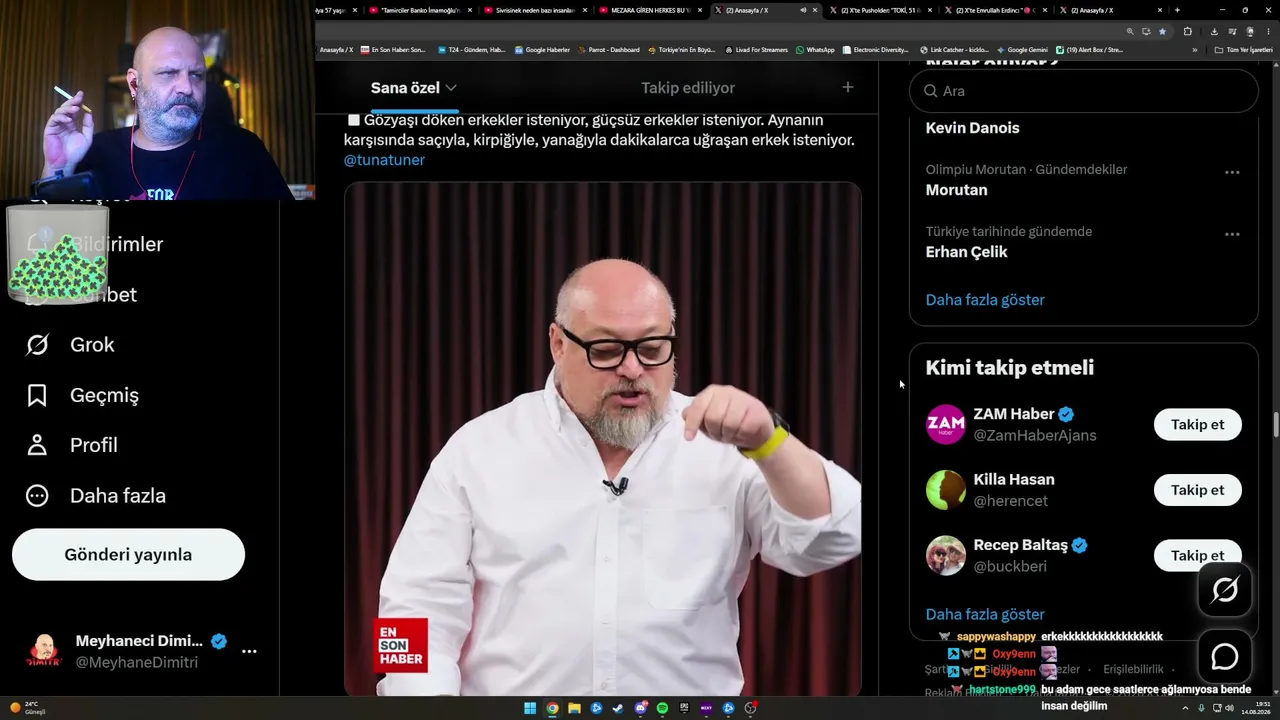Open Tüm Yer İşaretleri bookmarks folder
Screen dimensions: 1280x720
tap(1241, 50)
